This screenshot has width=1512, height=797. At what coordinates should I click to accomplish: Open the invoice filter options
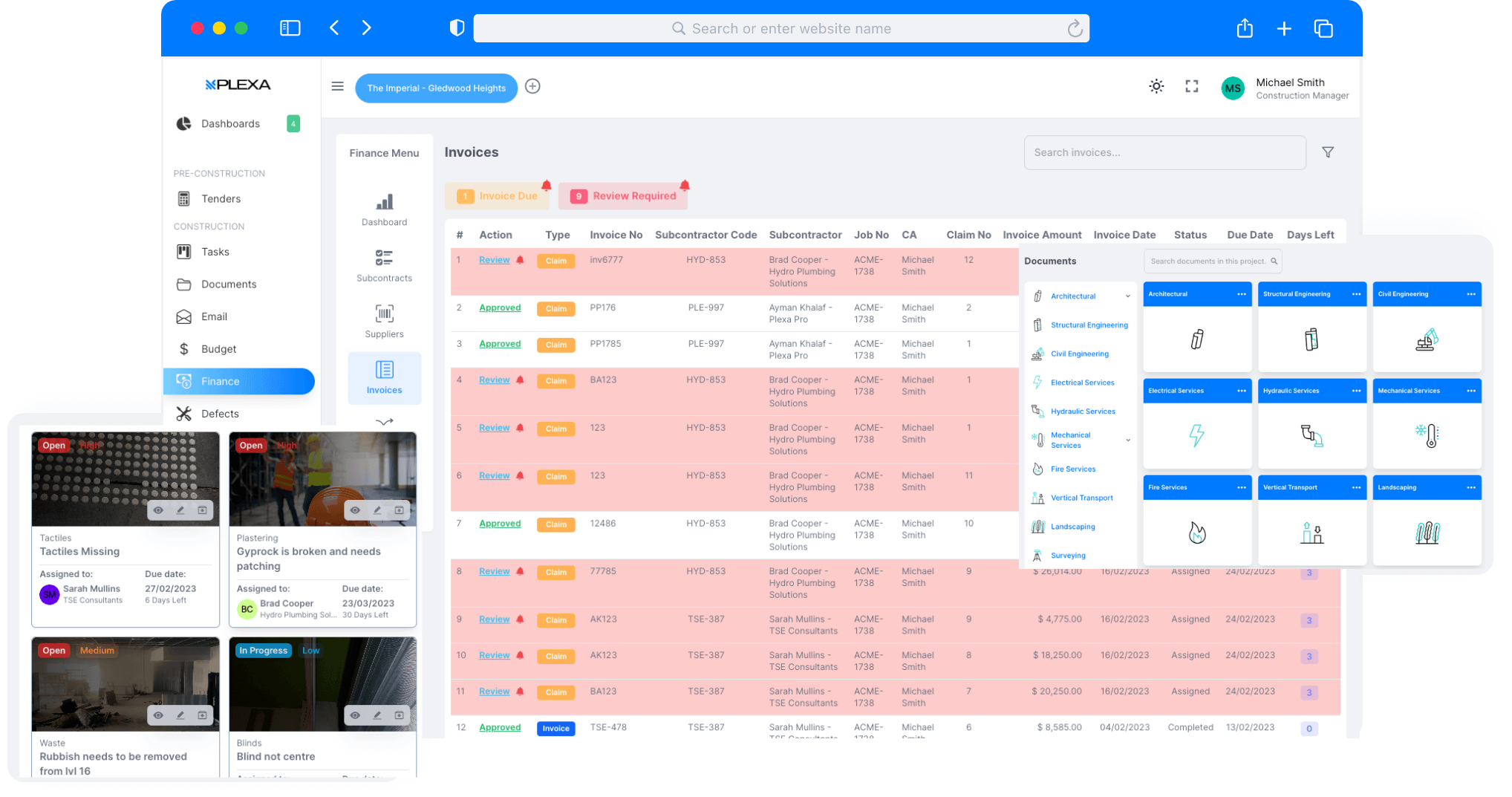(1329, 152)
